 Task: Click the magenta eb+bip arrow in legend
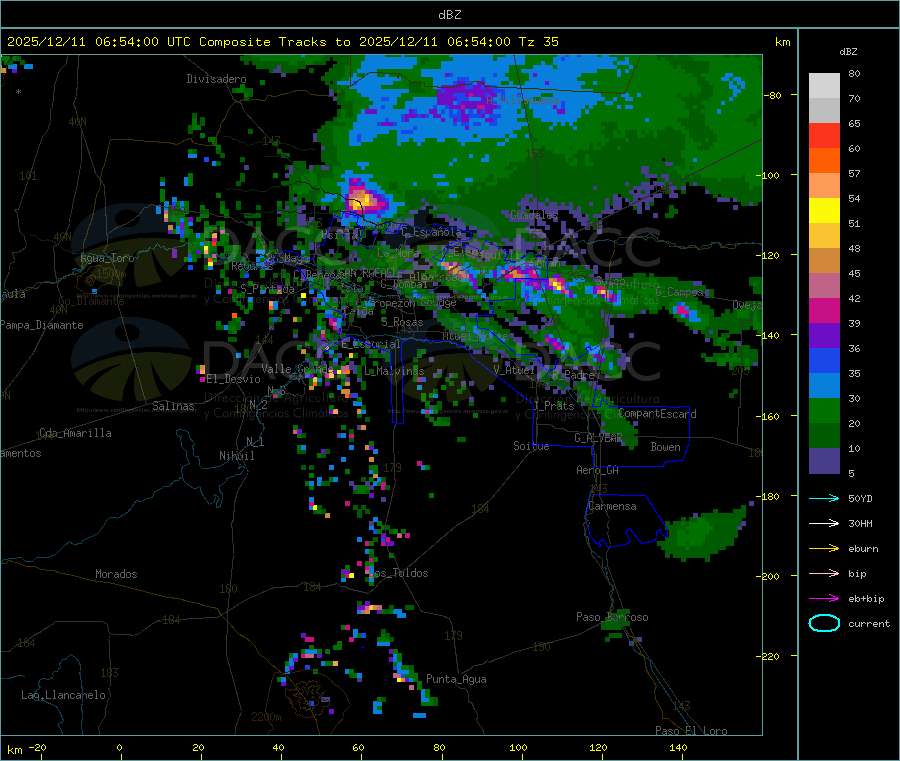click(x=824, y=599)
